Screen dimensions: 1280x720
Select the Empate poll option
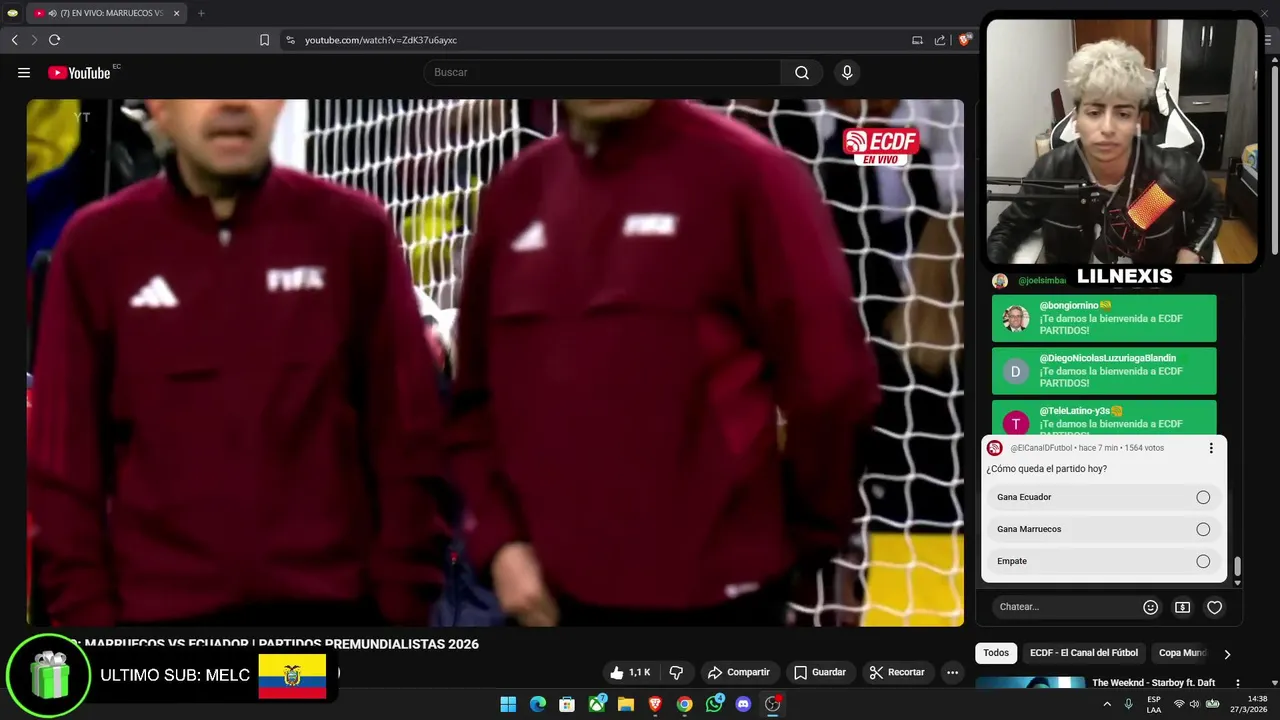point(1104,561)
